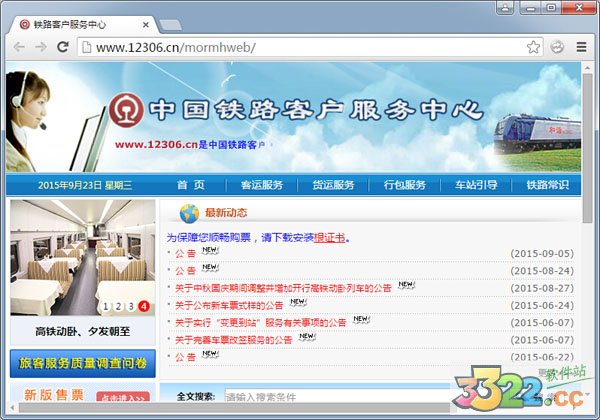This screenshot has height=420, width=600.
Task: Click the 新版售票 banner
Action: coord(83,392)
